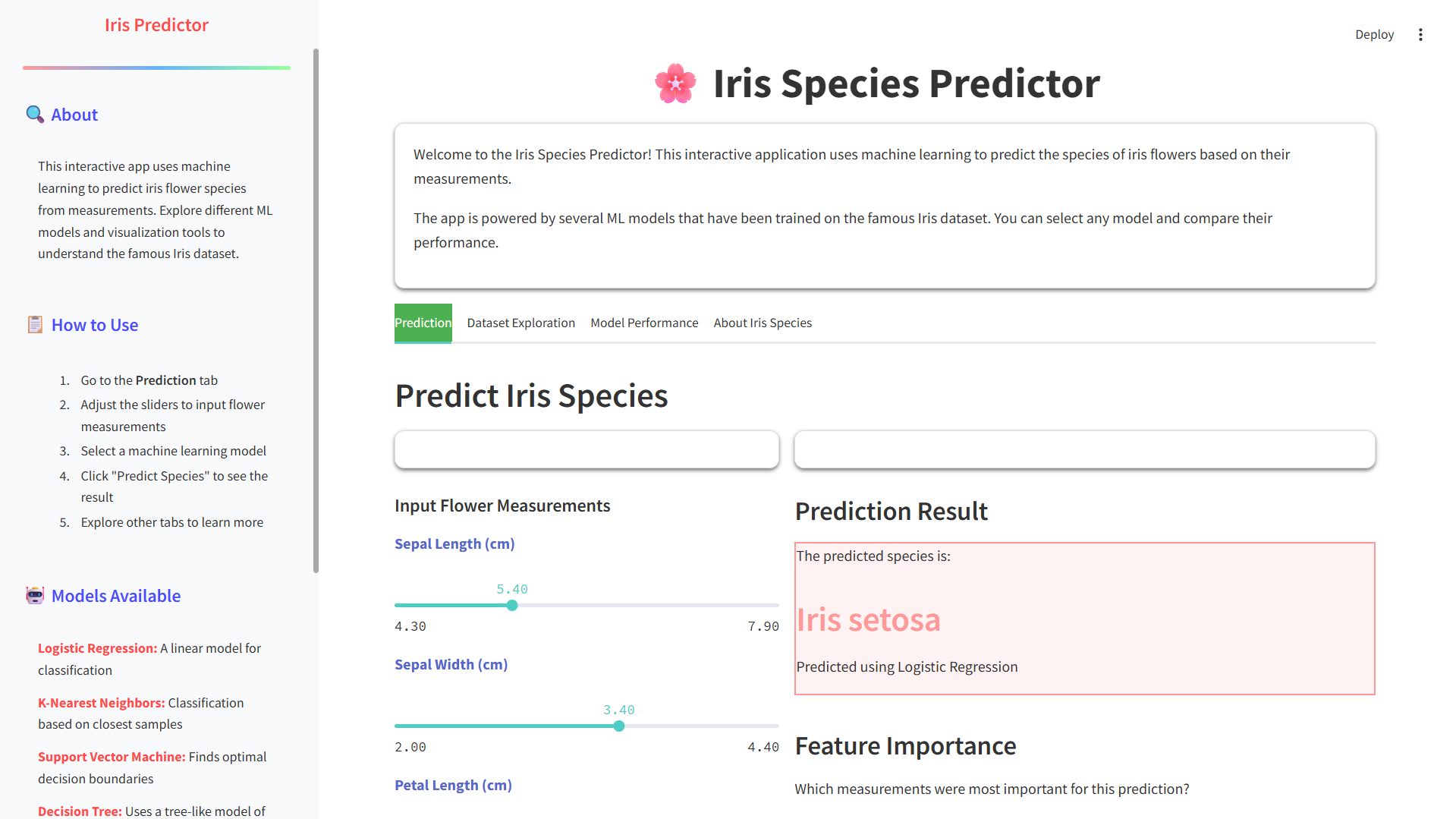Click the Sepal Width slider handle

coord(619,726)
